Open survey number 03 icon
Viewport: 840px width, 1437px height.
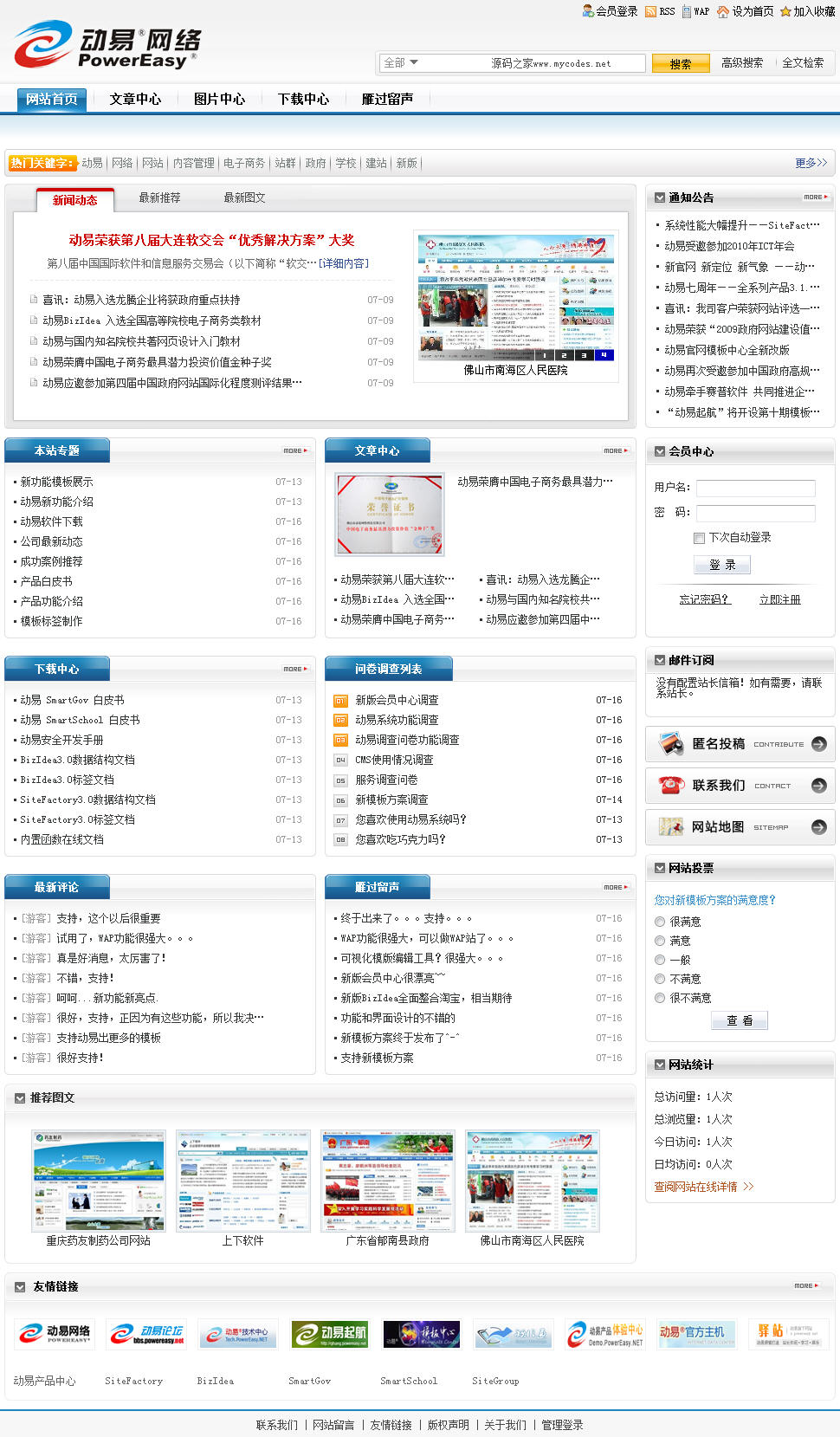click(x=340, y=740)
